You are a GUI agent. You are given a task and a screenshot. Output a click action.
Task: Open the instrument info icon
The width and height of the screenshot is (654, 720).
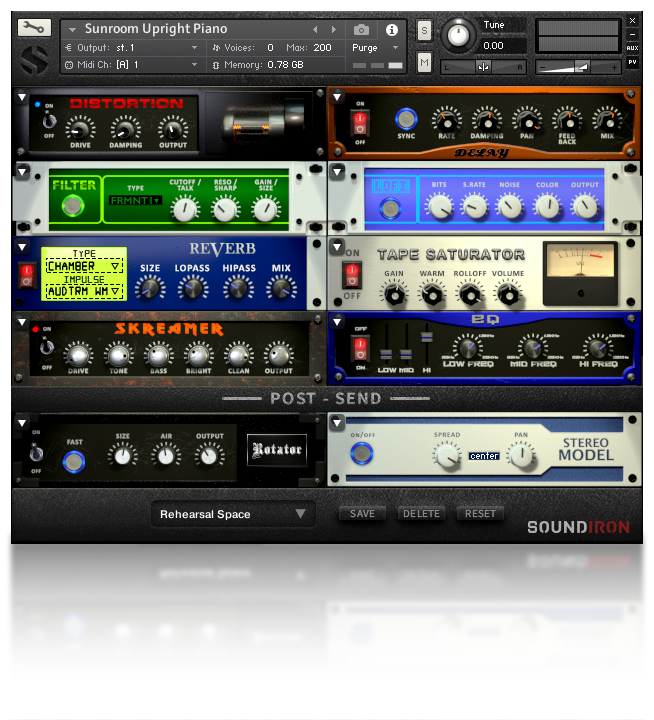point(392,30)
